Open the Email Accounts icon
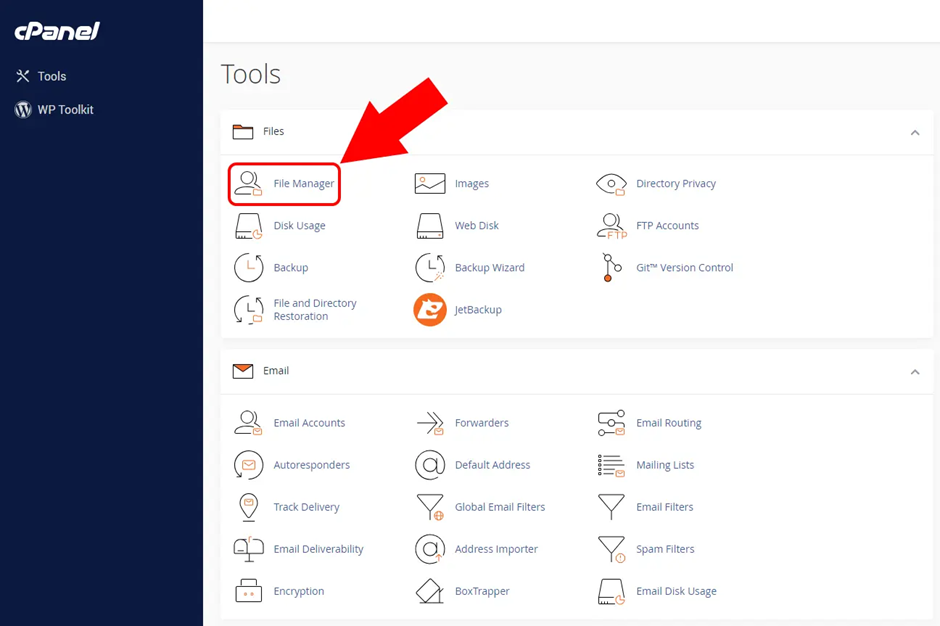This screenshot has height=626, width=940. coord(248,423)
